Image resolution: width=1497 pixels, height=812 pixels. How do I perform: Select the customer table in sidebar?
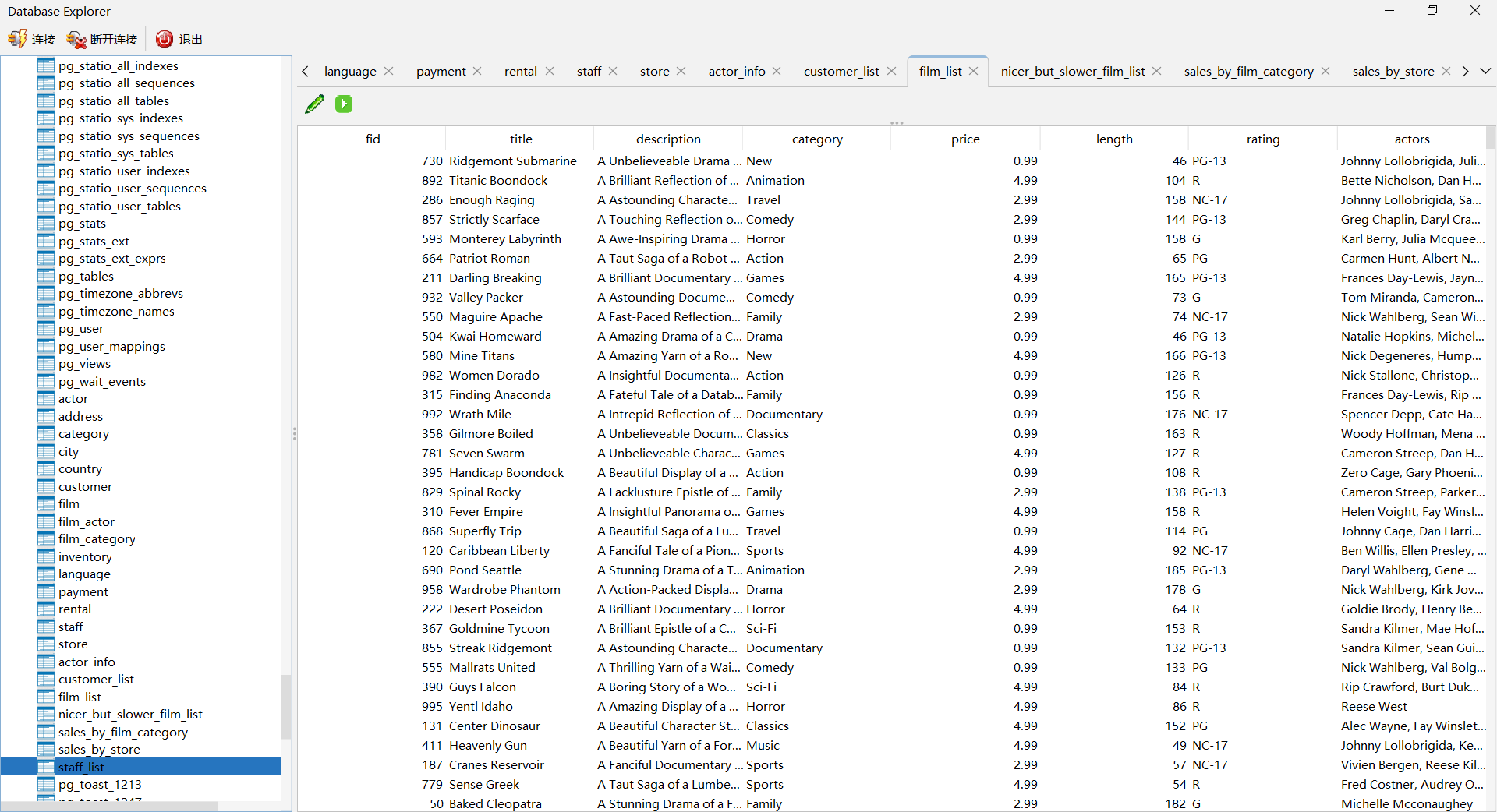point(85,486)
